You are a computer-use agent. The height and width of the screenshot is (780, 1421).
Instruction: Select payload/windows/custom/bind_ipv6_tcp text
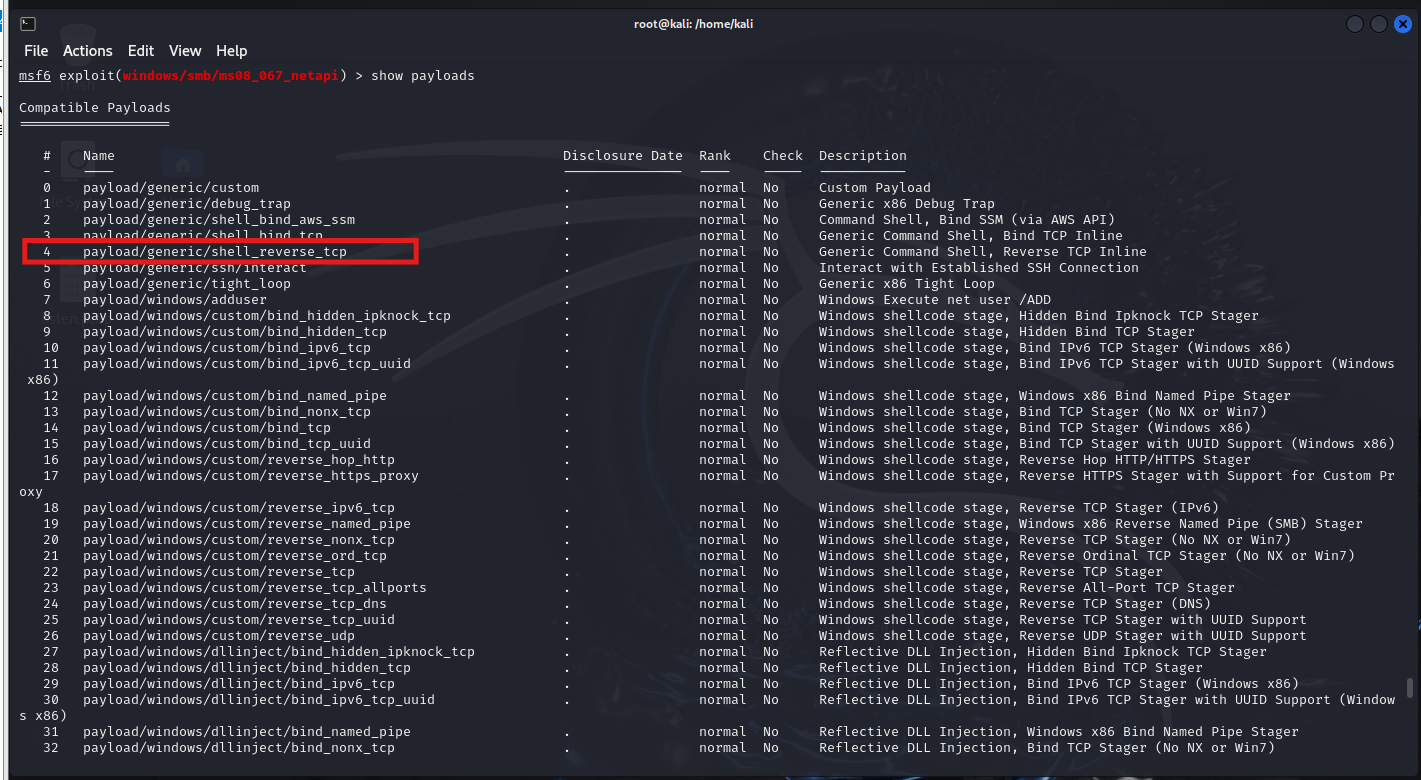click(x=227, y=348)
